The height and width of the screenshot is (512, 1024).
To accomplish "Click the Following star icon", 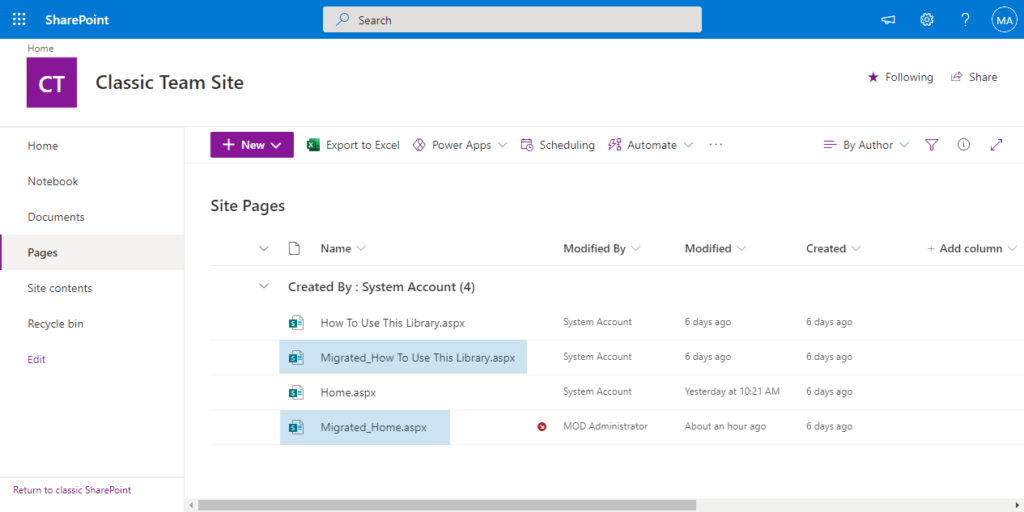I will 873,77.
